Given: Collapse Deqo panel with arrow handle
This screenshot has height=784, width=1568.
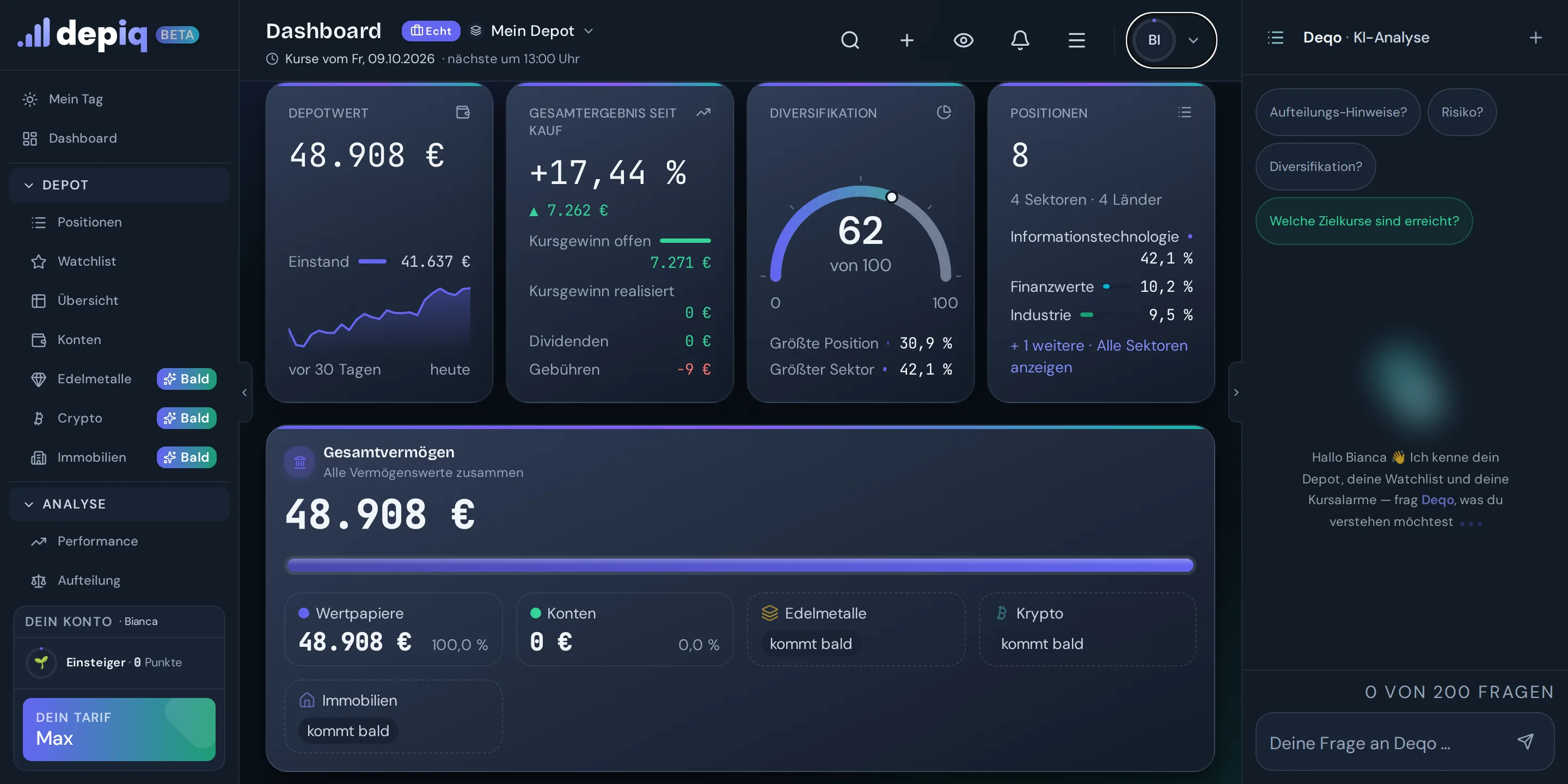Looking at the screenshot, I should [x=1236, y=392].
